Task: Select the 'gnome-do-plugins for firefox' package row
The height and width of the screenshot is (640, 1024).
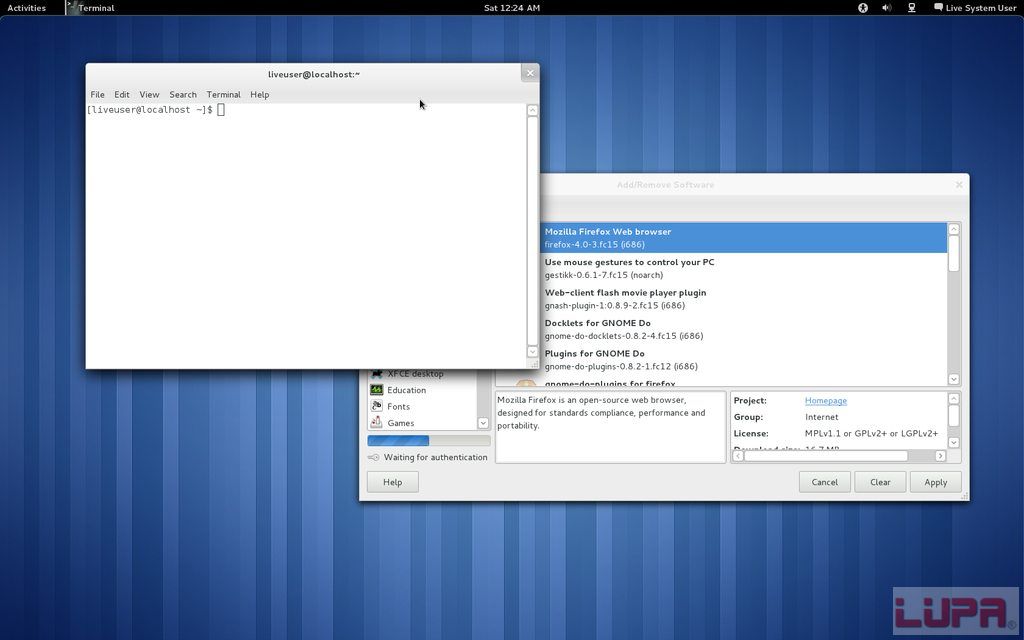Action: [x=722, y=383]
